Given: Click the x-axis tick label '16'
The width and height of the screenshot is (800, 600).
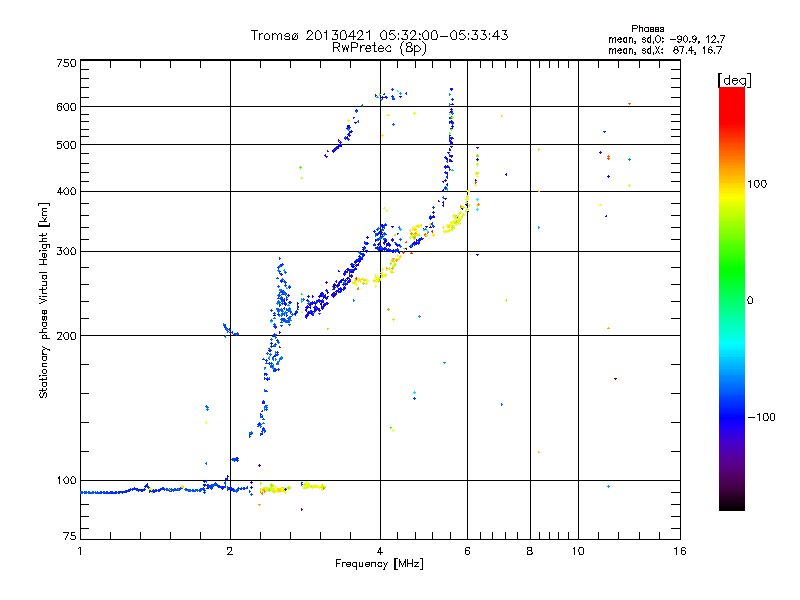Looking at the screenshot, I should click(x=680, y=551).
